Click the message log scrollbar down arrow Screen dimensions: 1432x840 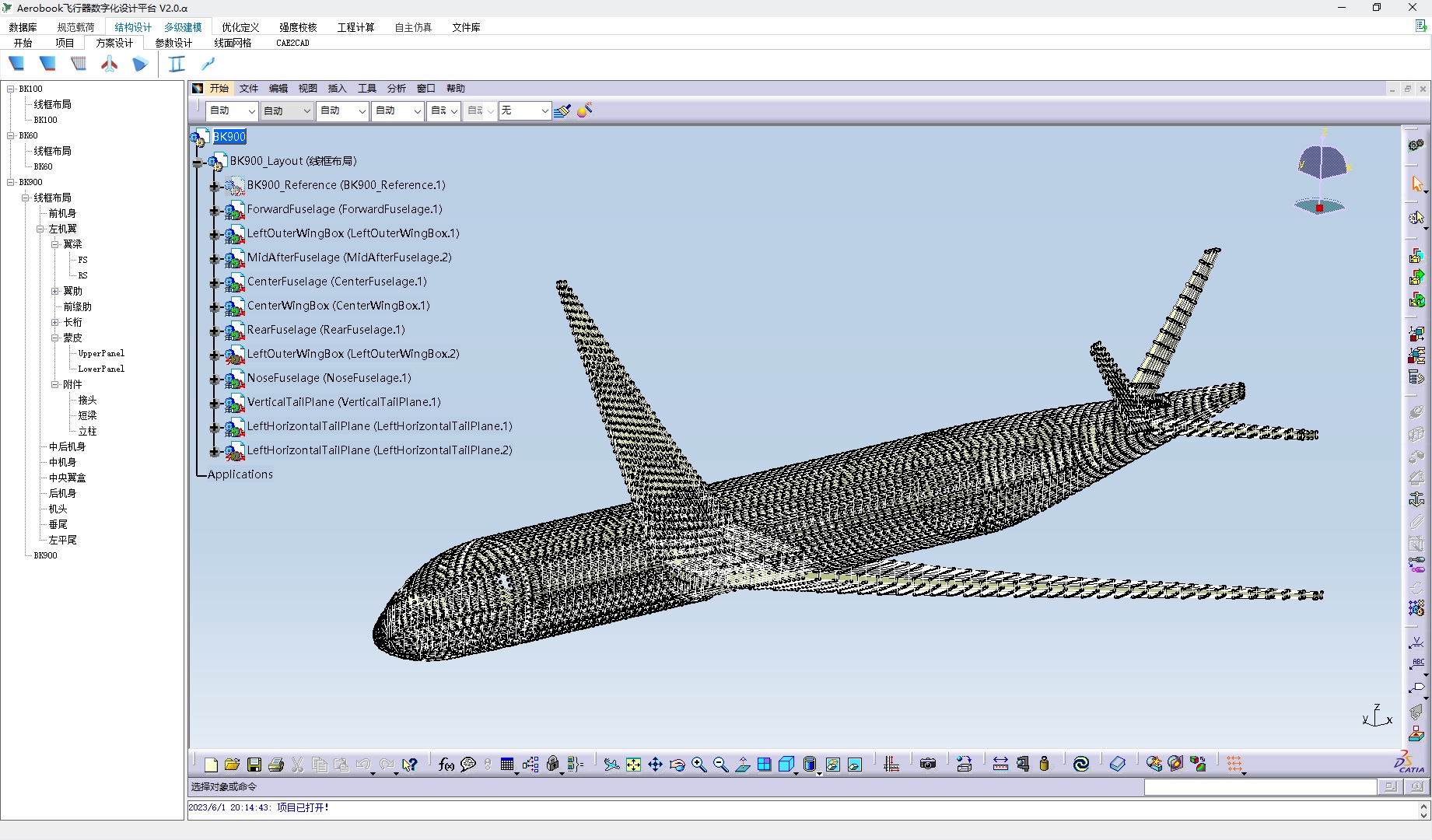point(1424,815)
